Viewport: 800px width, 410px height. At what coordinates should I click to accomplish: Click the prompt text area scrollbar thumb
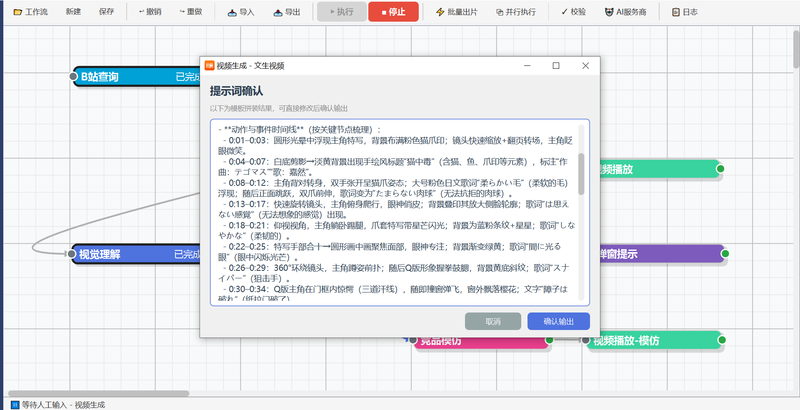pyautogui.click(x=581, y=174)
